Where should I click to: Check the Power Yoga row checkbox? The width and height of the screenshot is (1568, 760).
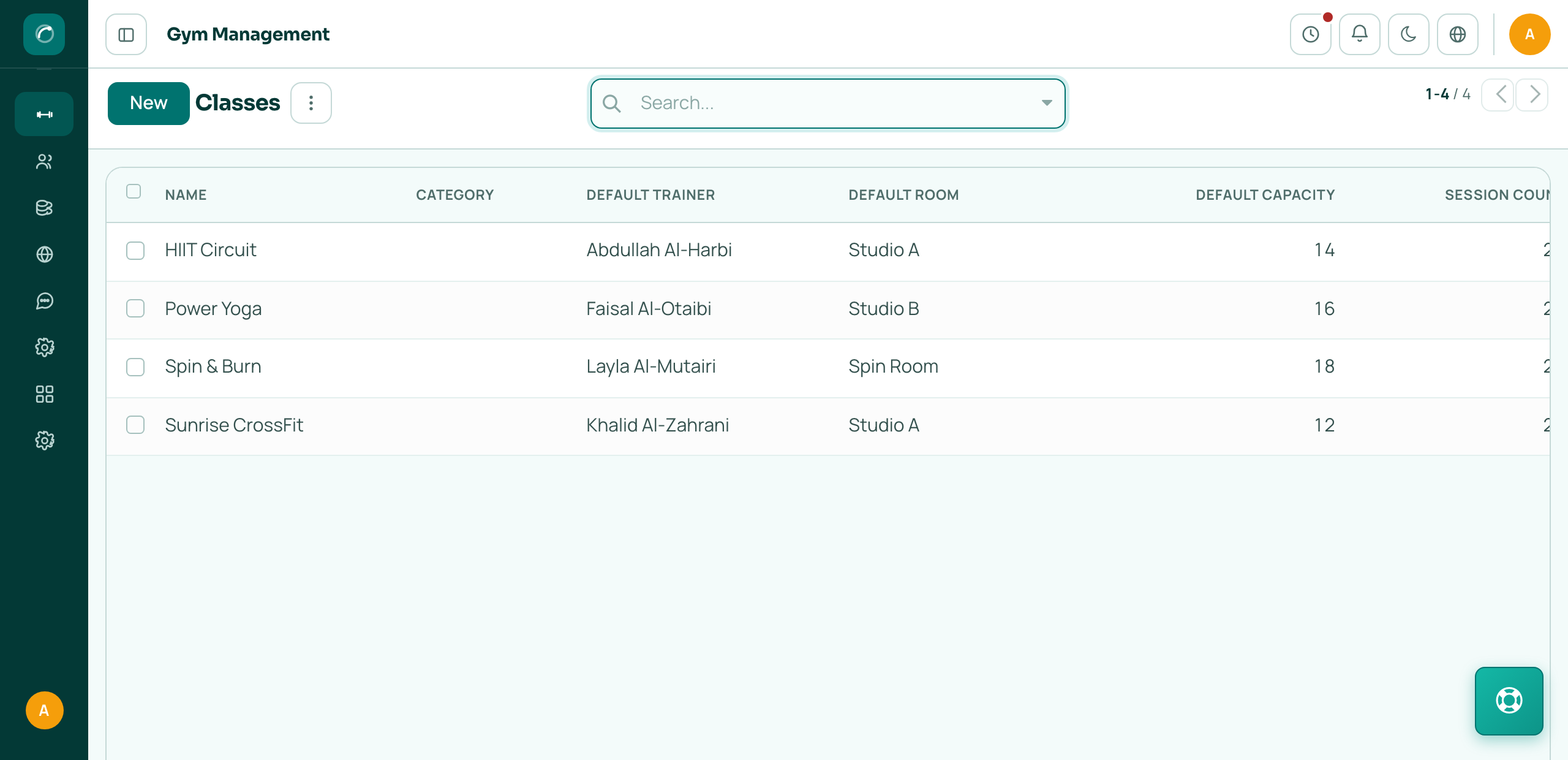135,308
